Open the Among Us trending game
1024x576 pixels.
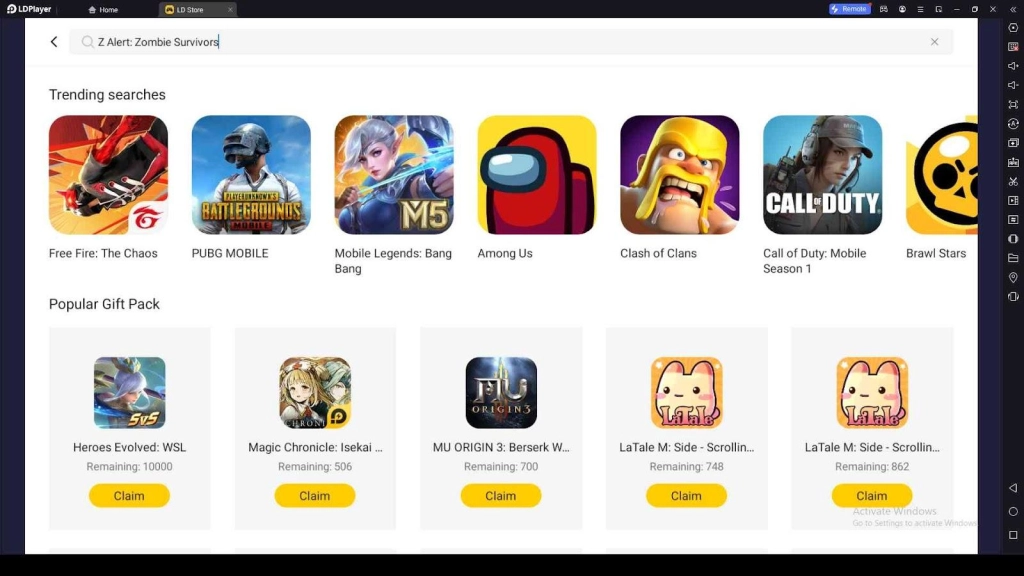[x=536, y=175]
